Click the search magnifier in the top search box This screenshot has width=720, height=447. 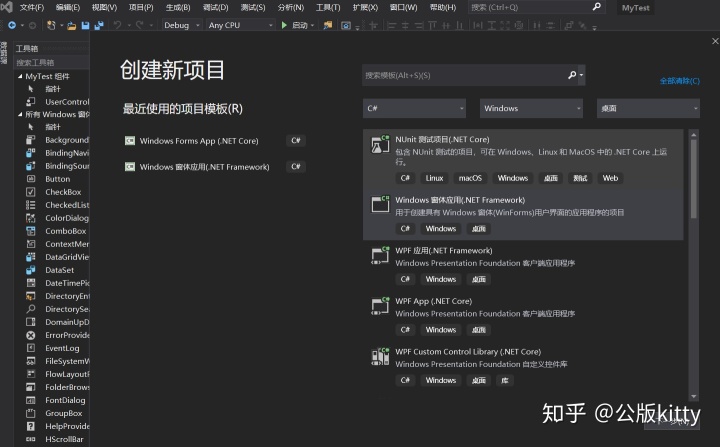pos(596,7)
